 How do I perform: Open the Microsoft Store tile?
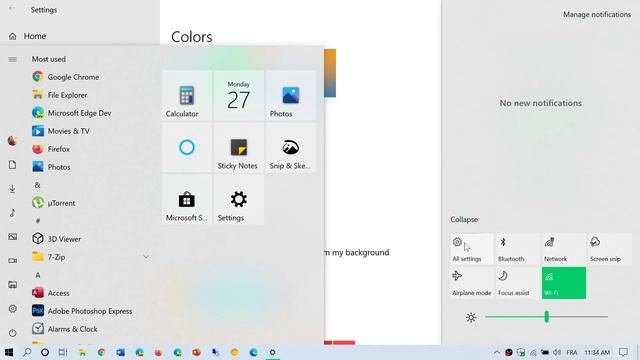click(187, 200)
